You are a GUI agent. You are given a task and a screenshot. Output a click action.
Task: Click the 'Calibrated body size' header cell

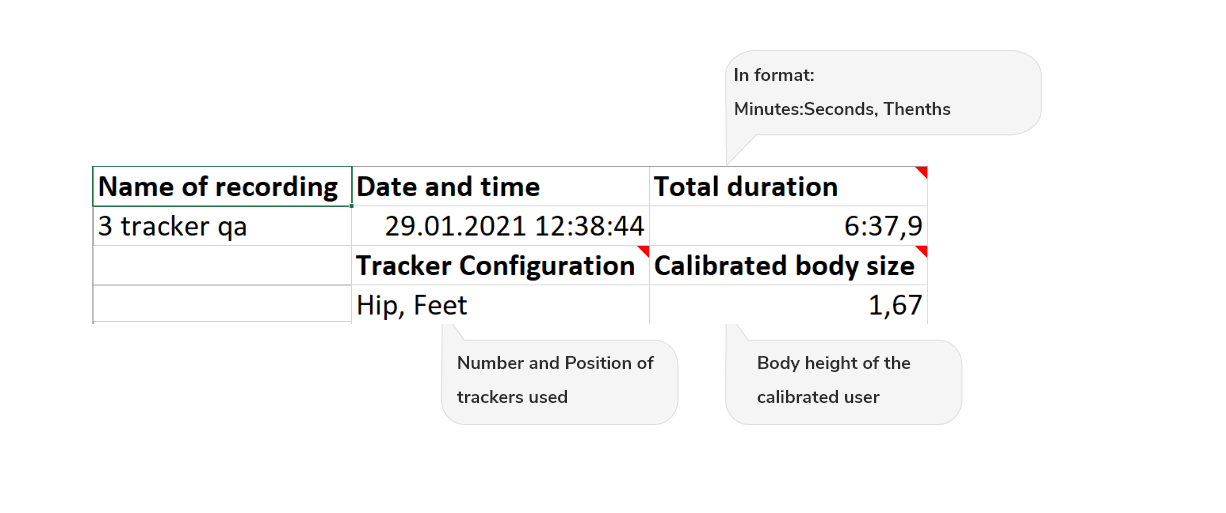tap(785, 266)
